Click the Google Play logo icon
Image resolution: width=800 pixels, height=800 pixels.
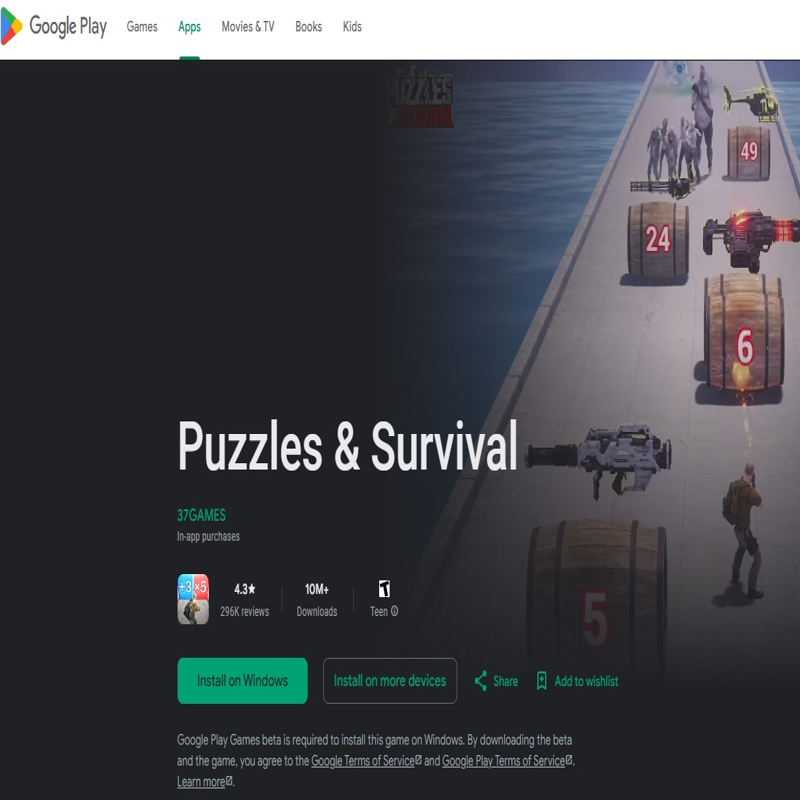pyautogui.click(x=11, y=26)
